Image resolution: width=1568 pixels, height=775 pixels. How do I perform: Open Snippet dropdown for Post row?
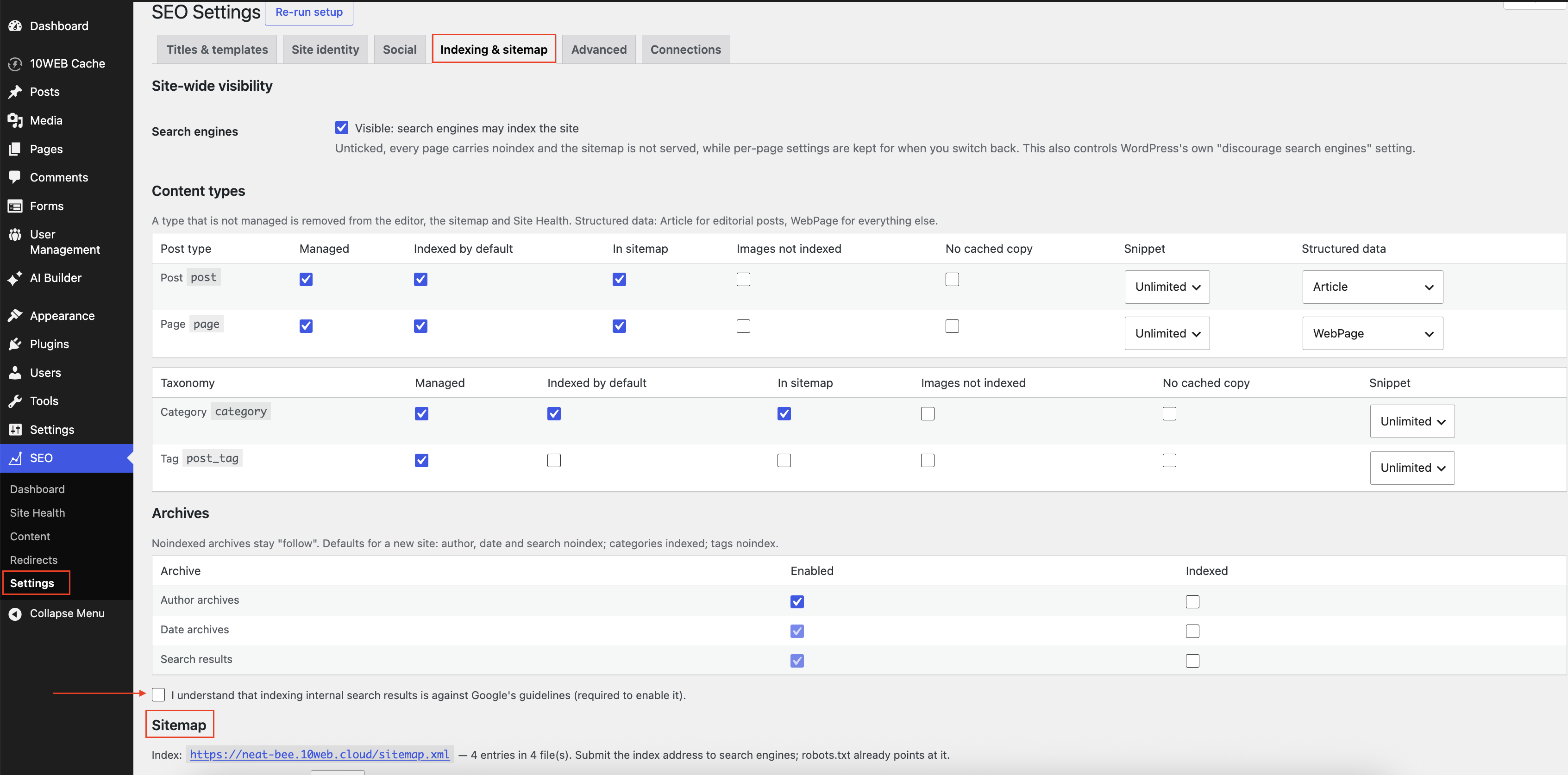tap(1167, 287)
